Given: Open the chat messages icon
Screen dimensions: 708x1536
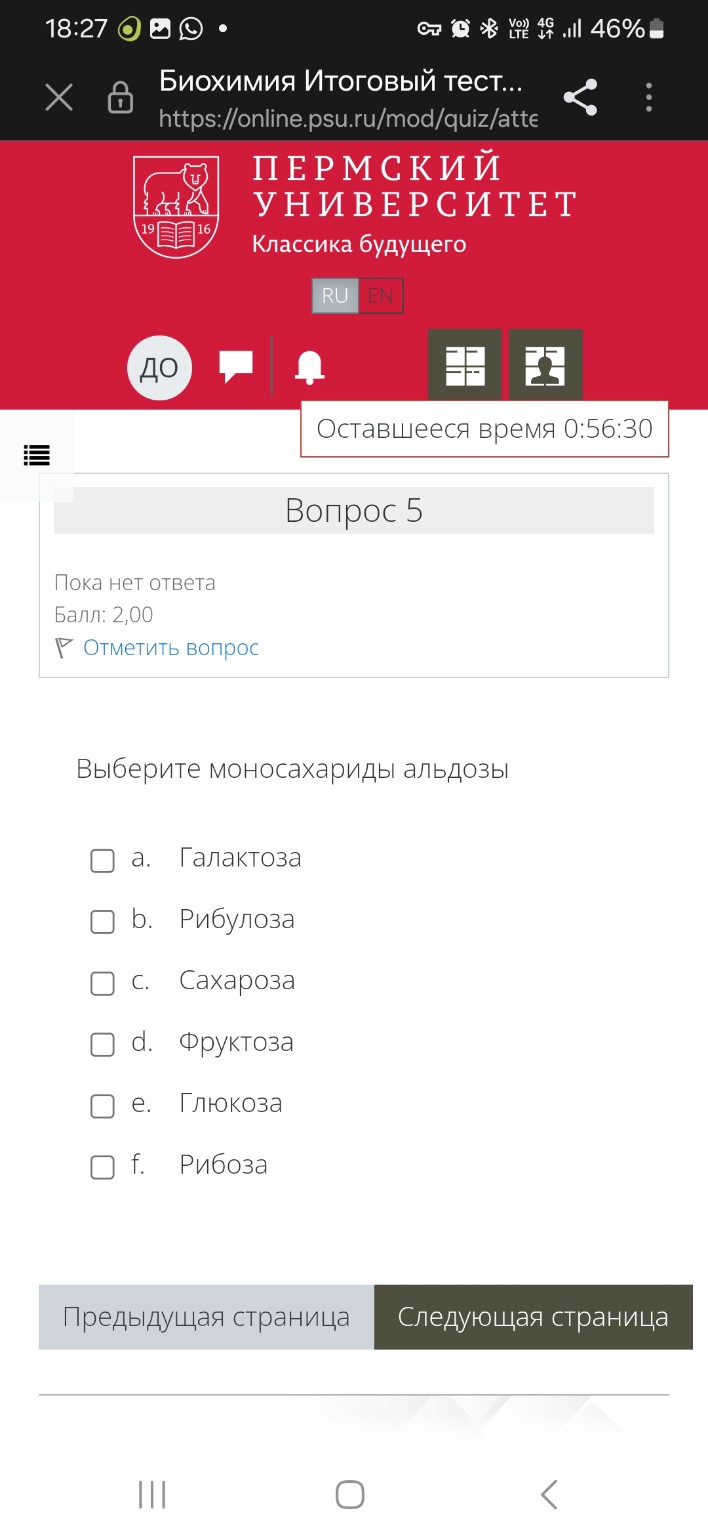Looking at the screenshot, I should coord(237,366).
